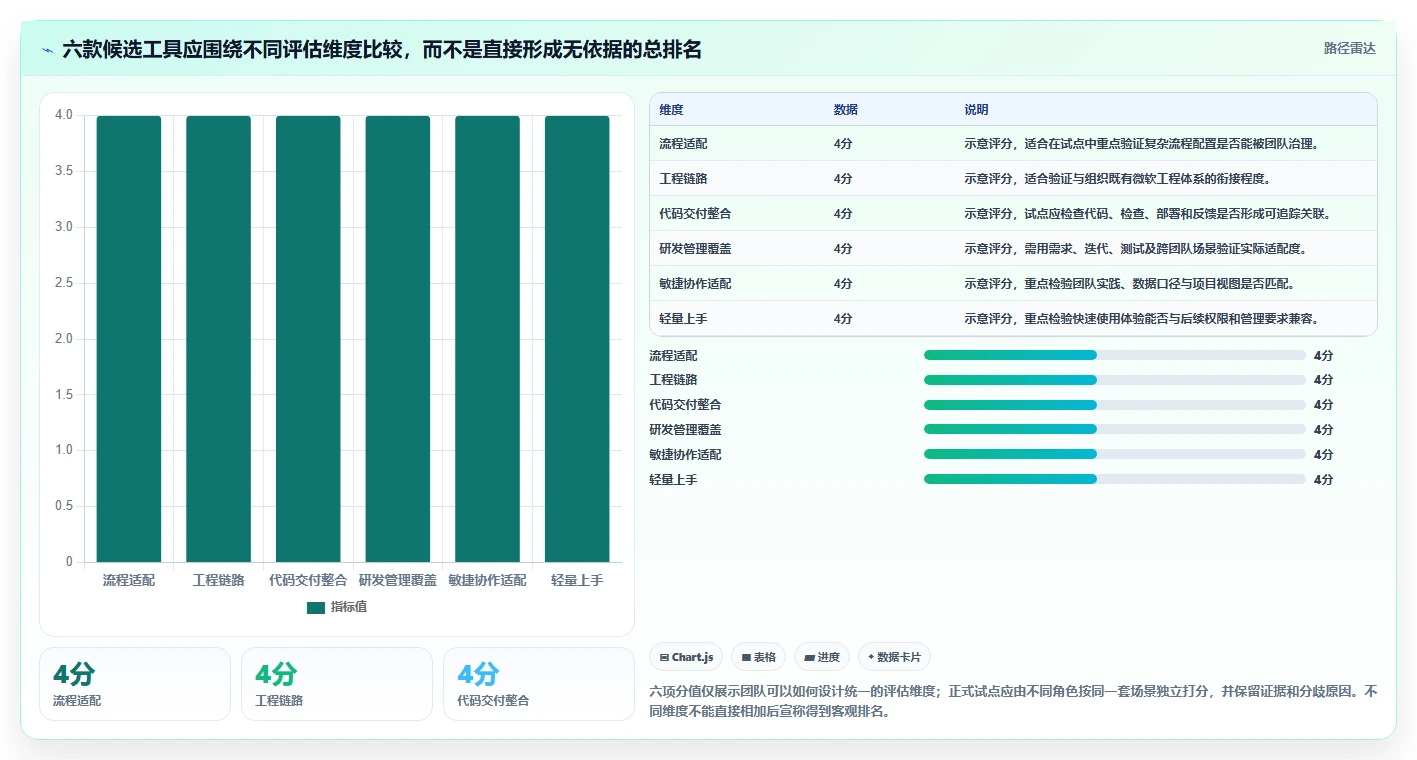Click the 流程适配 label in the progress list
This screenshot has width=1417, height=760.
673,355
